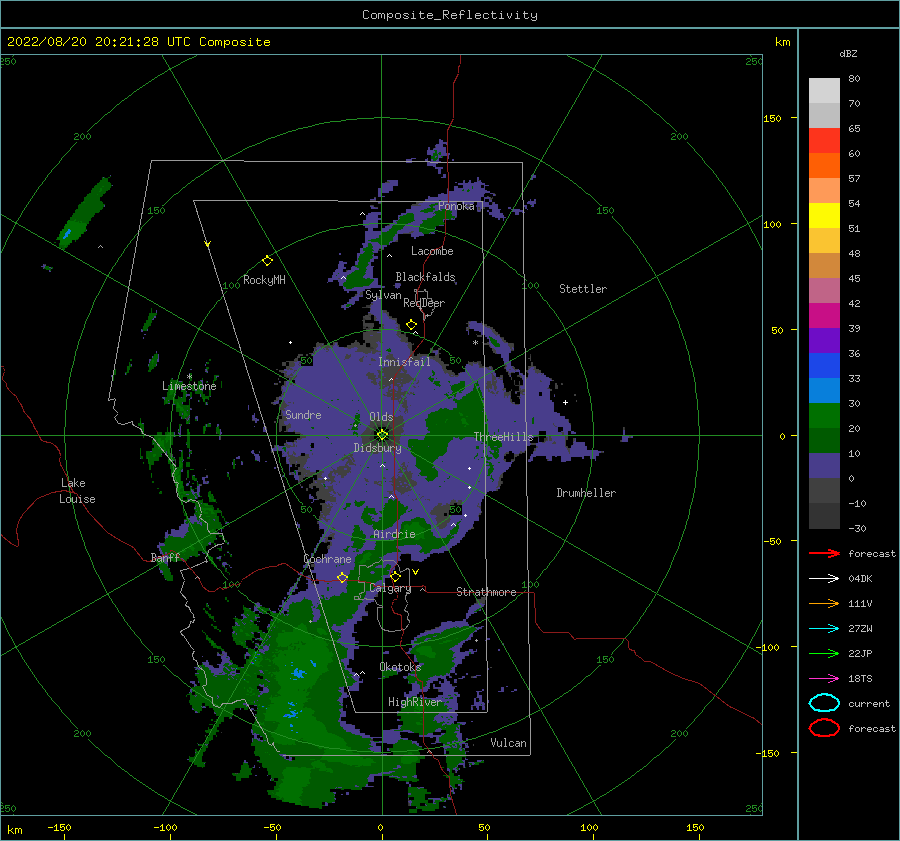Click the yellow diamond marker above Calgary

point(395,576)
